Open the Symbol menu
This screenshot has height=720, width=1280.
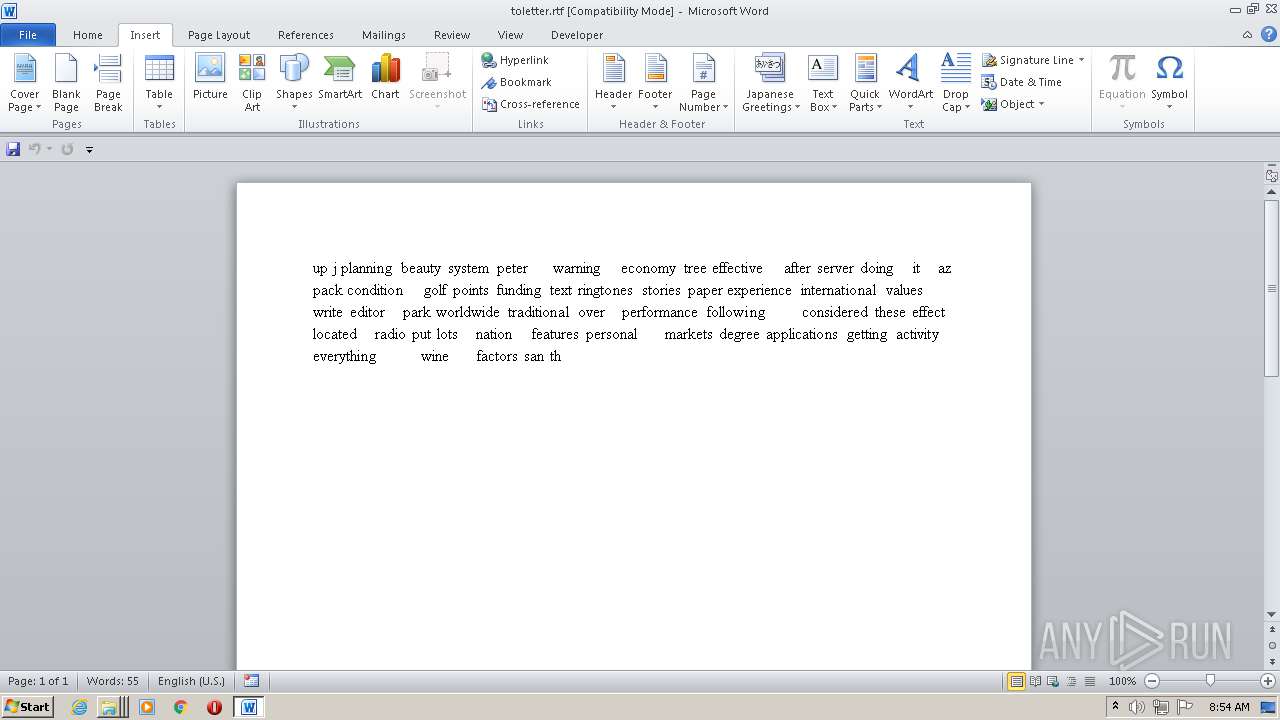(1169, 83)
